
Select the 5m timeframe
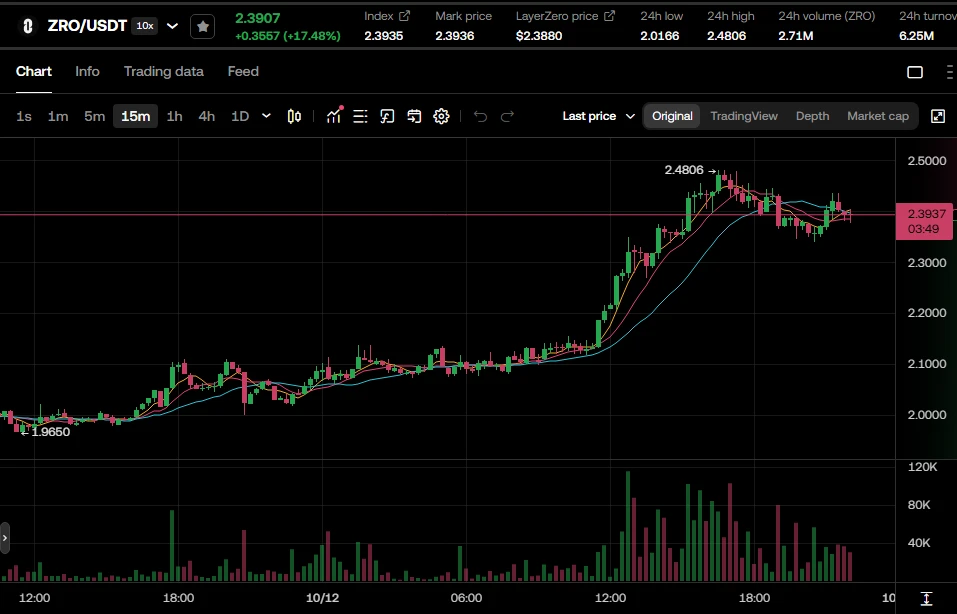[95, 116]
